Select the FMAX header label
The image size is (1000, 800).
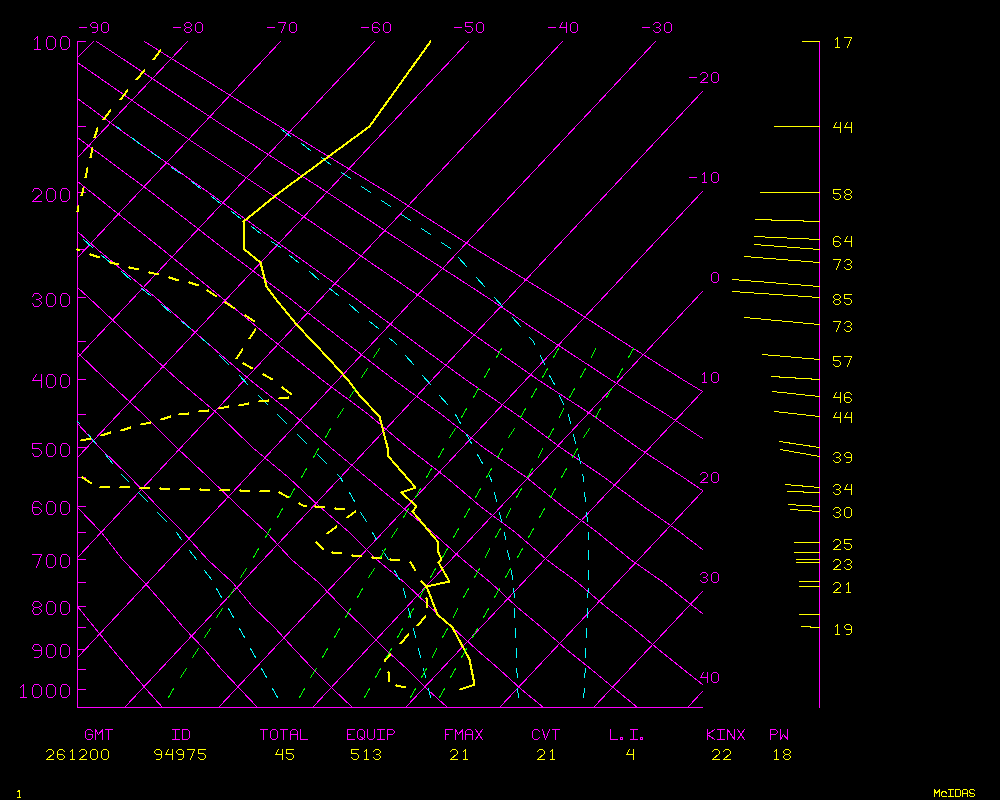[463, 735]
